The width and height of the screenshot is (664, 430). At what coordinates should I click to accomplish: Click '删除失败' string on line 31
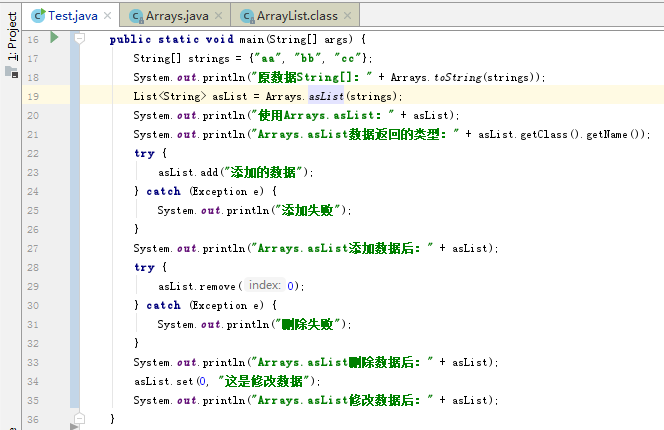pyautogui.click(x=307, y=324)
